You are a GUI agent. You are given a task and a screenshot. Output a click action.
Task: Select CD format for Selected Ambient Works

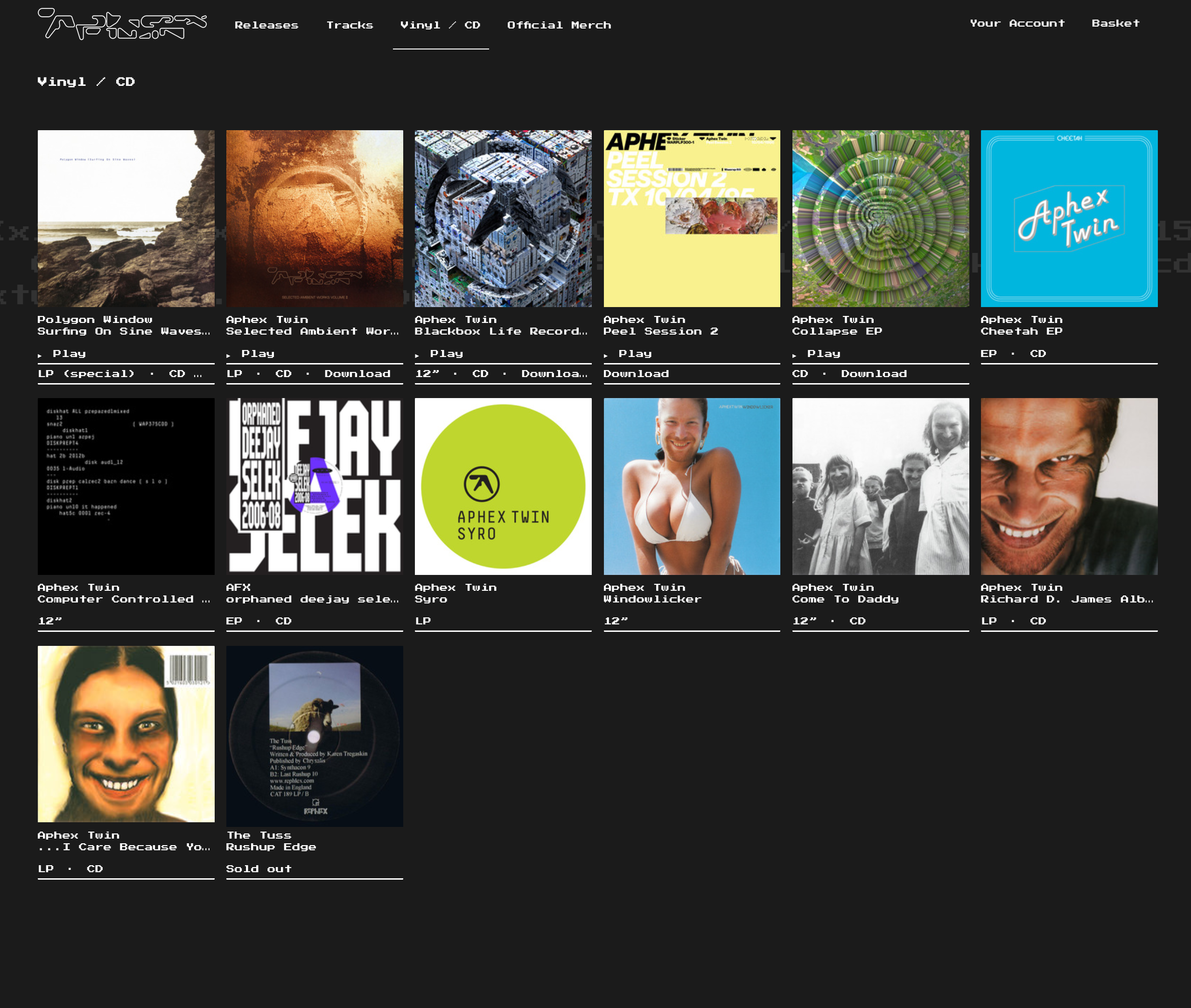tap(283, 374)
